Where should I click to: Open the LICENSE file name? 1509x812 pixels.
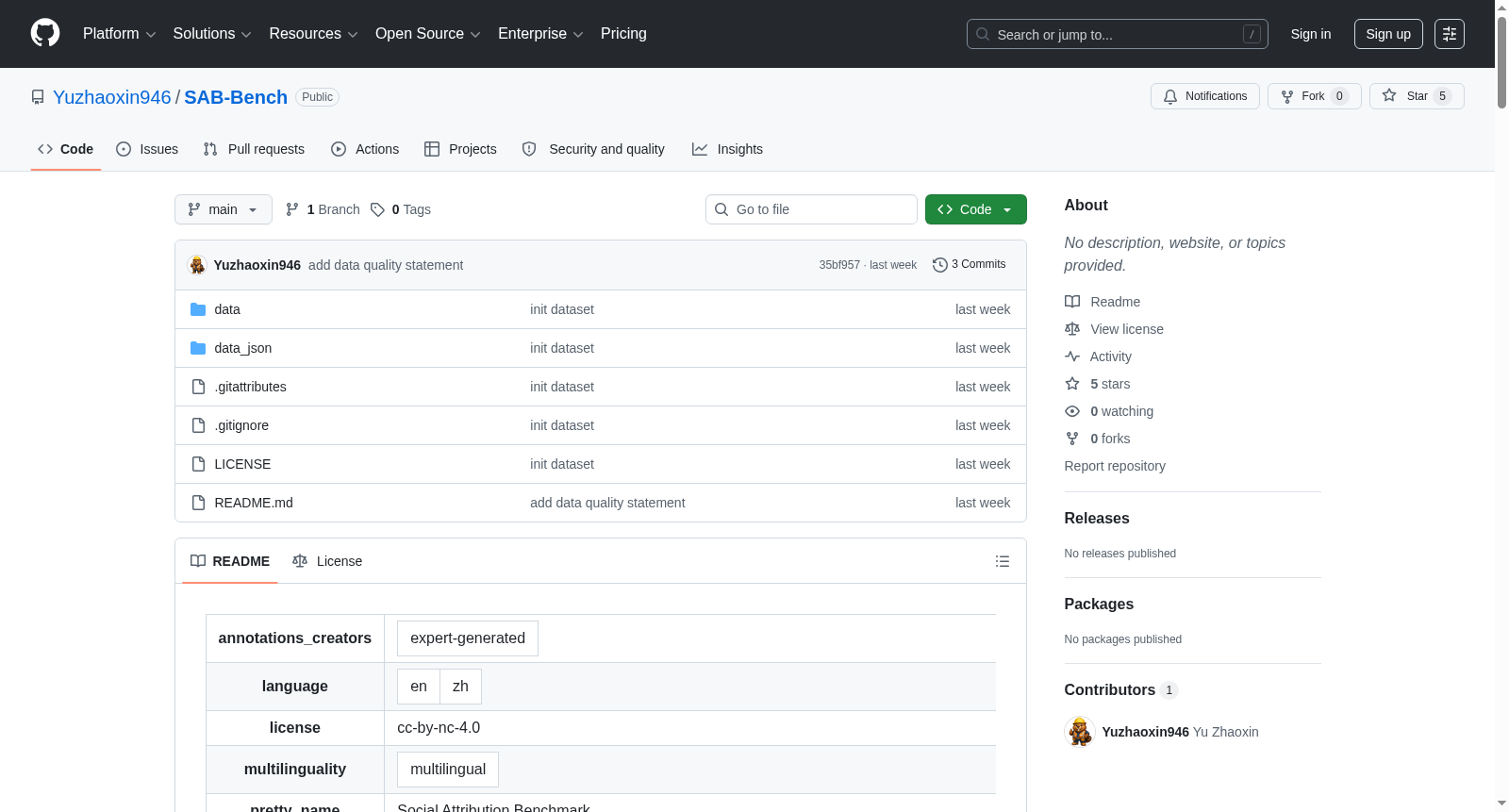(x=242, y=464)
